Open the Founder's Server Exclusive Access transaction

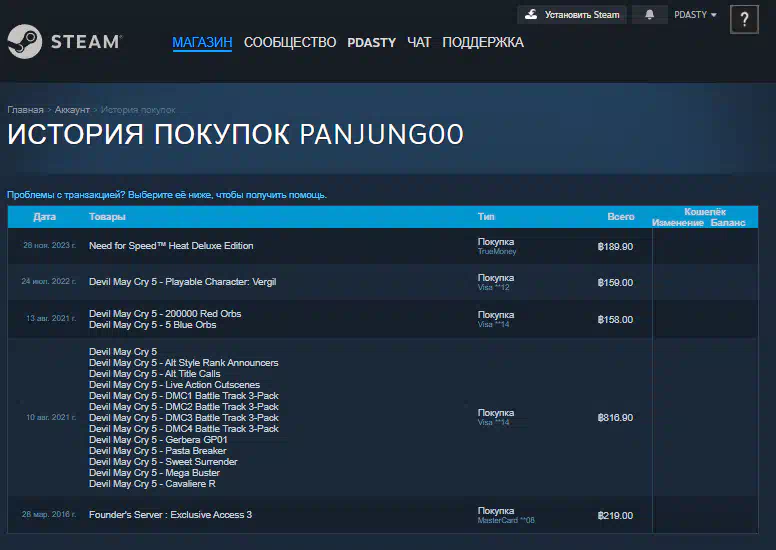[170, 515]
